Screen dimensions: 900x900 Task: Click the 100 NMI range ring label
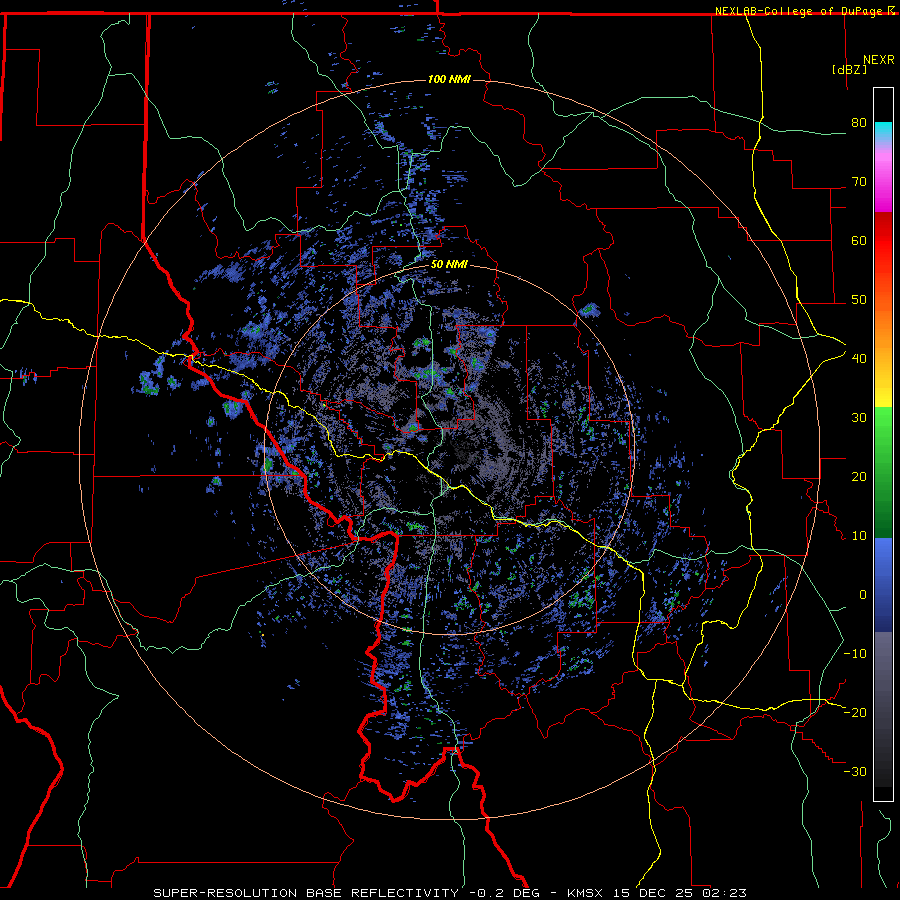coord(449,79)
